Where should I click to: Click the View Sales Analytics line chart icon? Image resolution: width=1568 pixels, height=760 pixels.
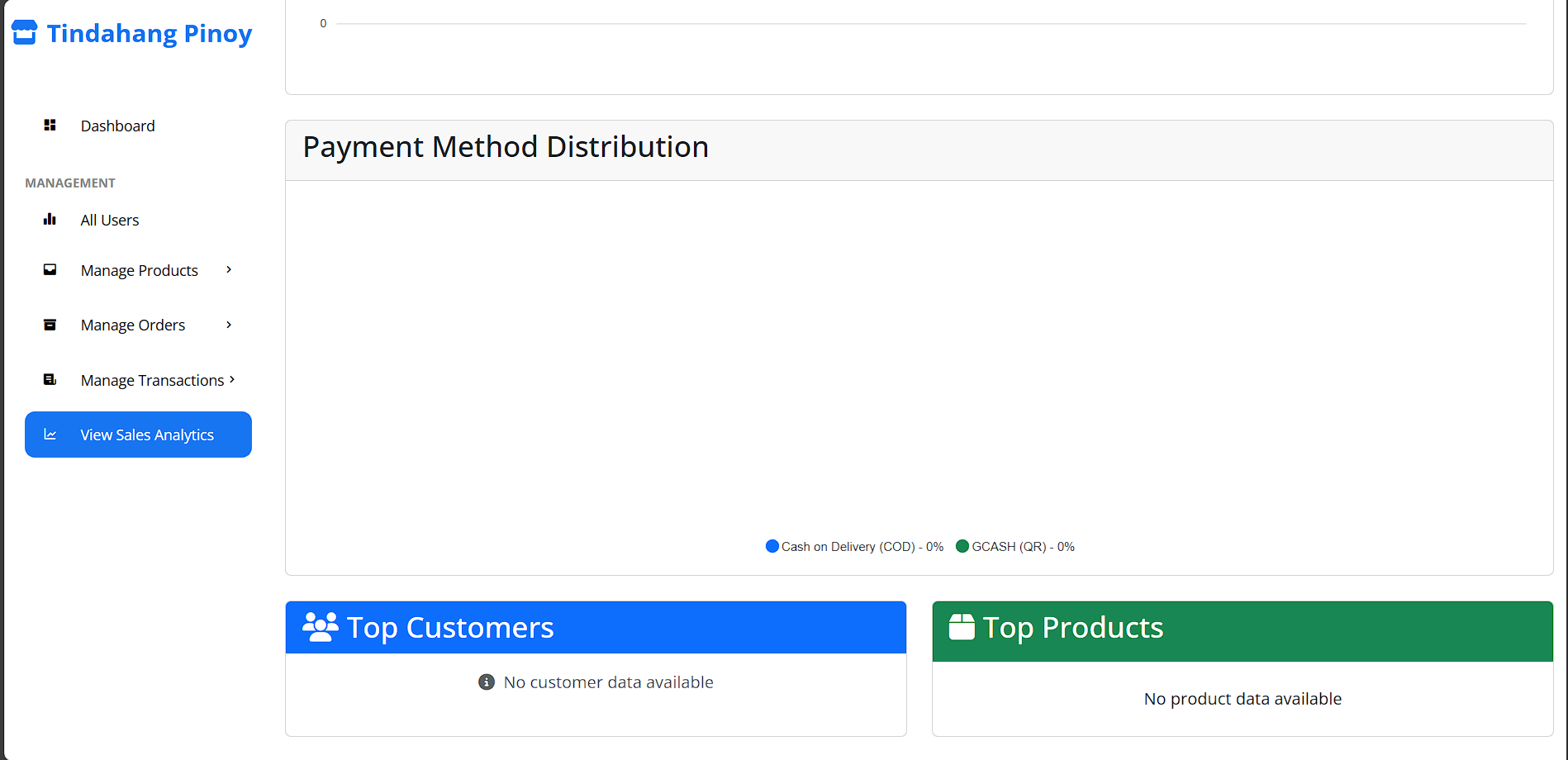tap(50, 435)
